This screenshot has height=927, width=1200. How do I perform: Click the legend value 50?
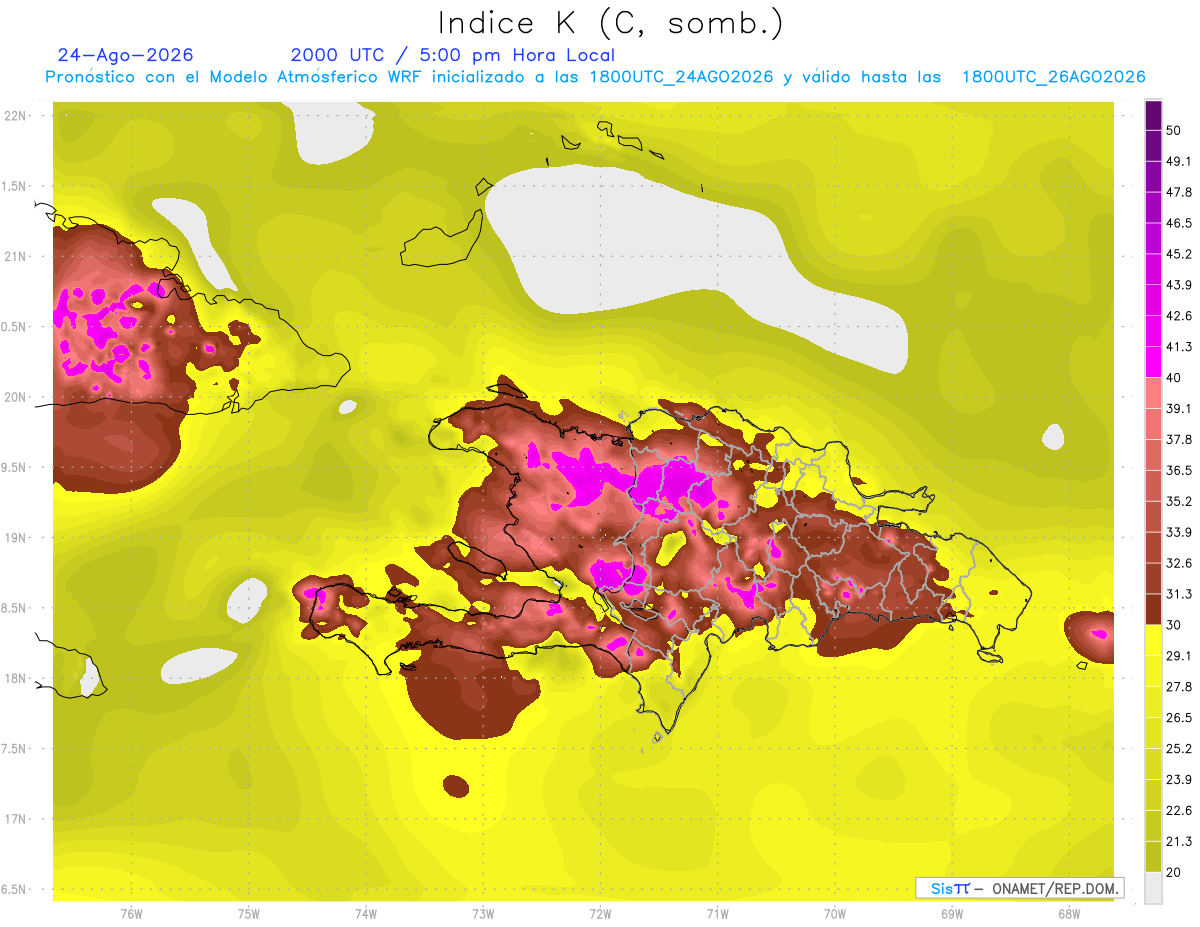point(1175,130)
